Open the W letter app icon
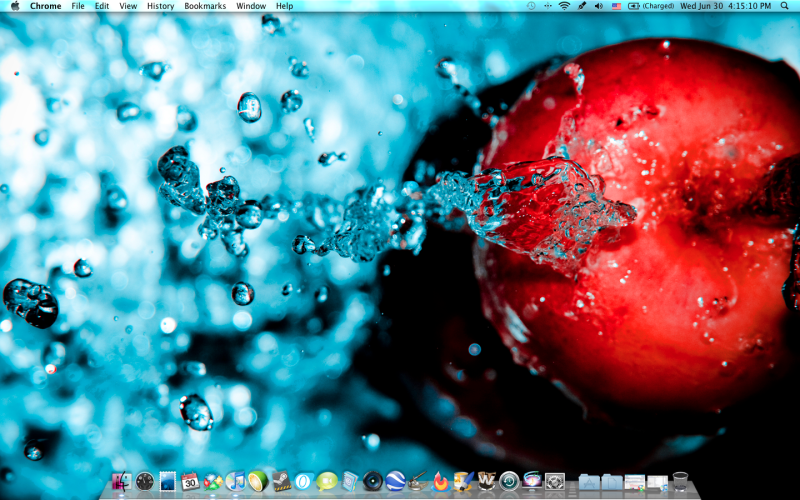This screenshot has width=800, height=500. (486, 481)
